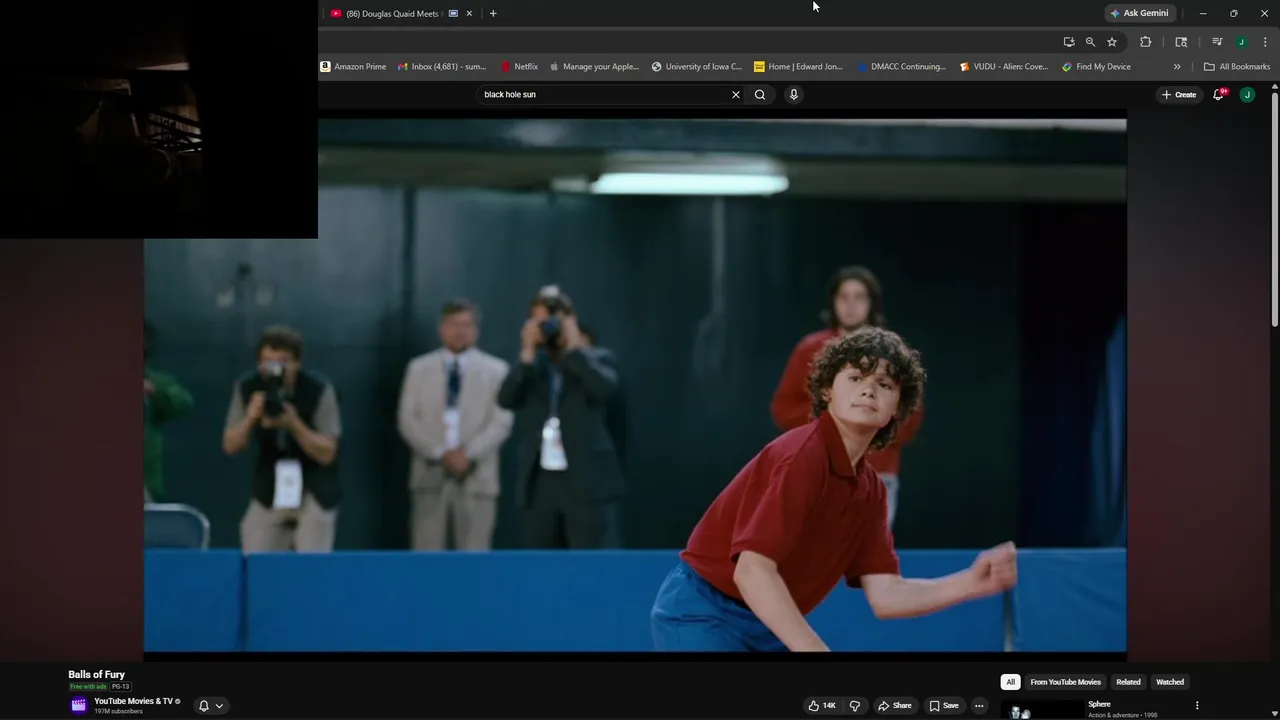The height and width of the screenshot is (720, 1280).
Task: Open the Netflix bookmark
Action: (x=520, y=67)
